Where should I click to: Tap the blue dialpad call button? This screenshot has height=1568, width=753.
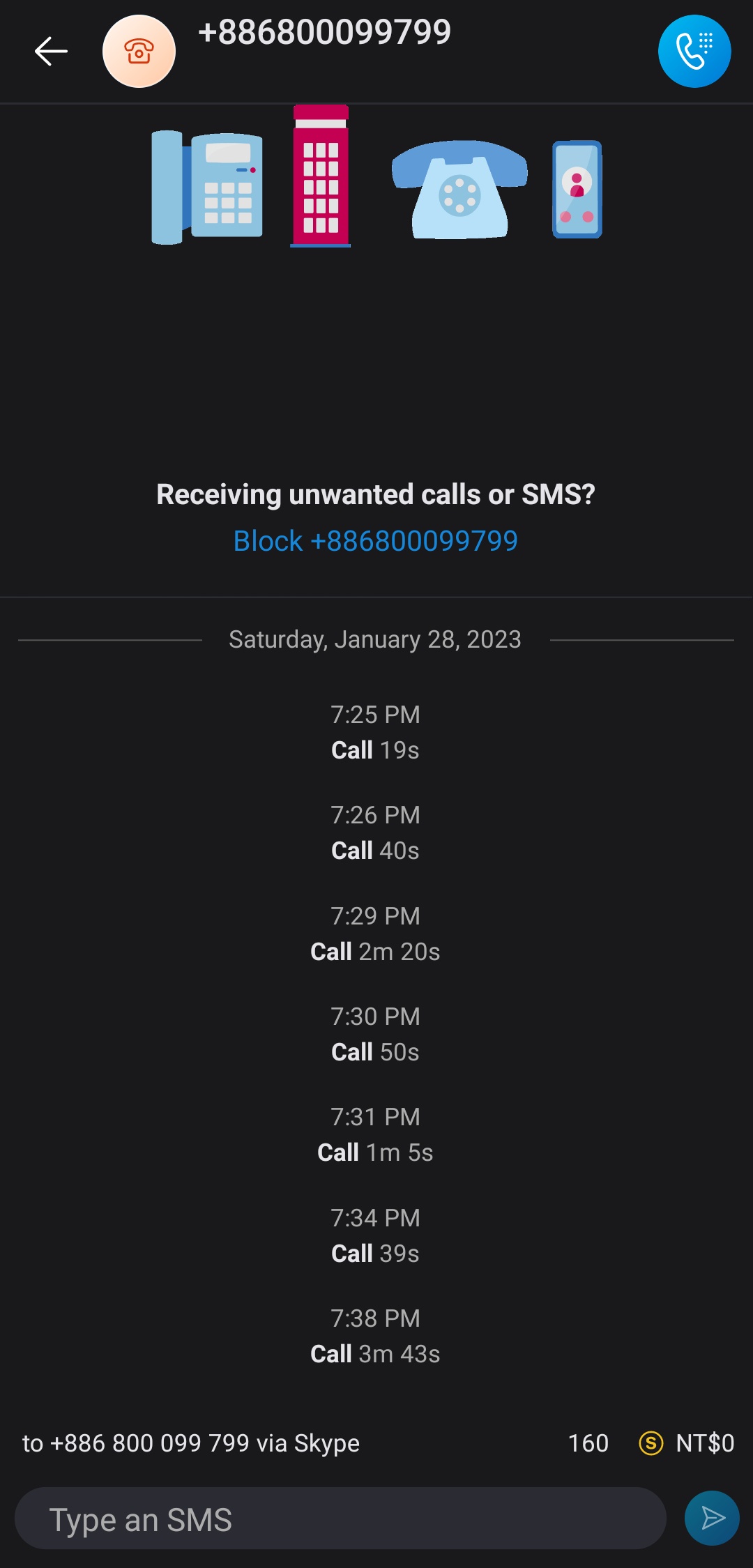click(694, 51)
